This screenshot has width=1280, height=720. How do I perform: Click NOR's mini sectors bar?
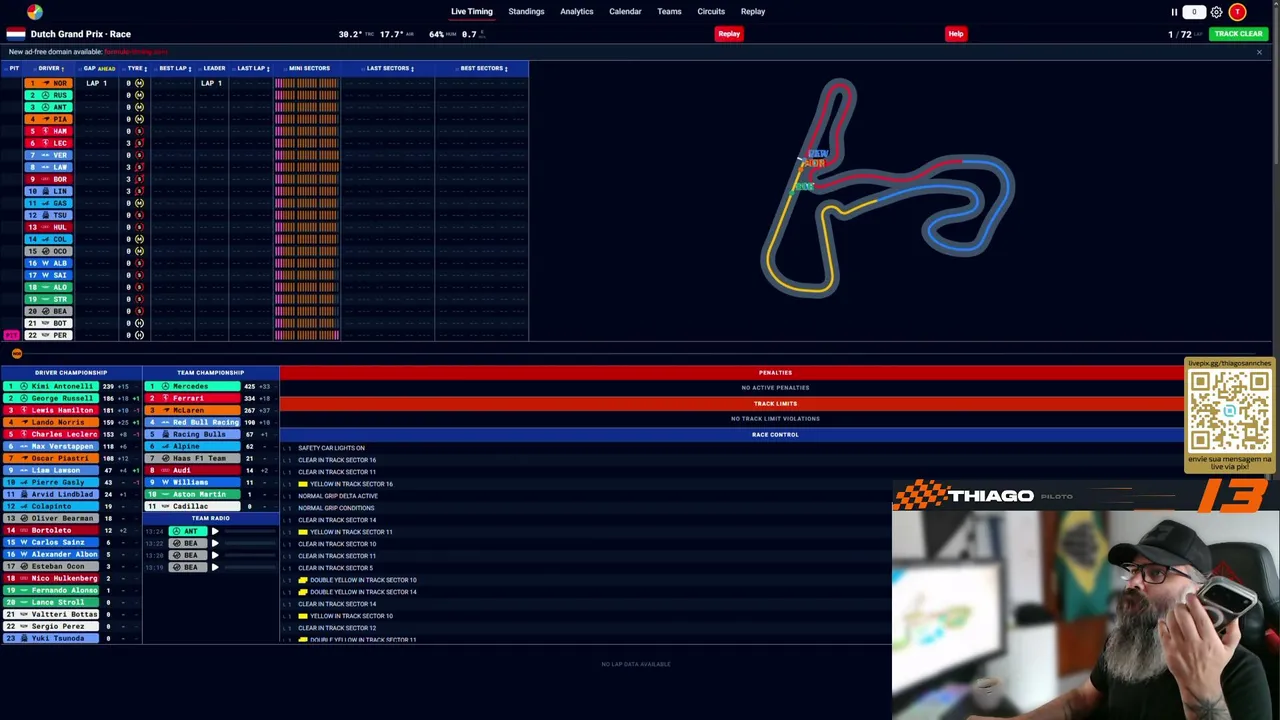307,83
